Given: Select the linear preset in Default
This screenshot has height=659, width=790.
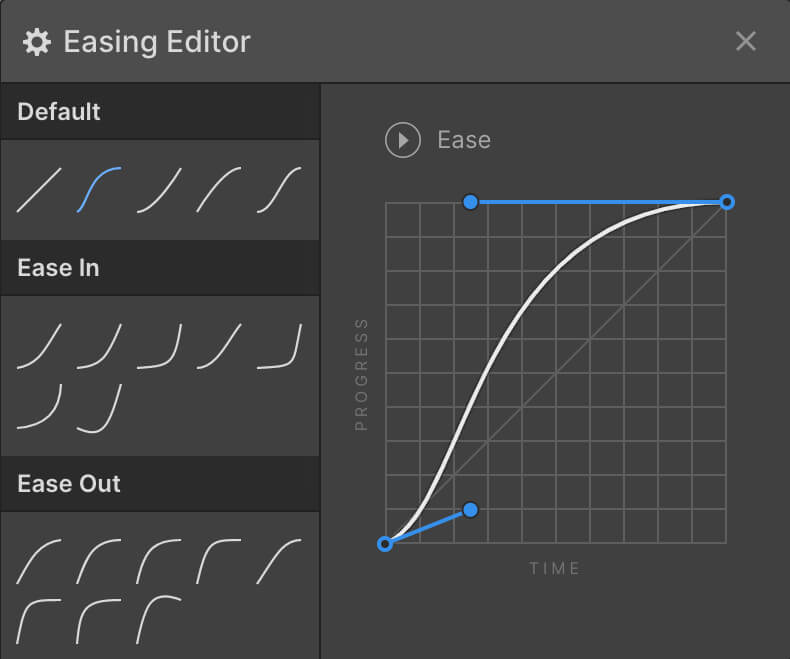Looking at the screenshot, I should [x=39, y=189].
